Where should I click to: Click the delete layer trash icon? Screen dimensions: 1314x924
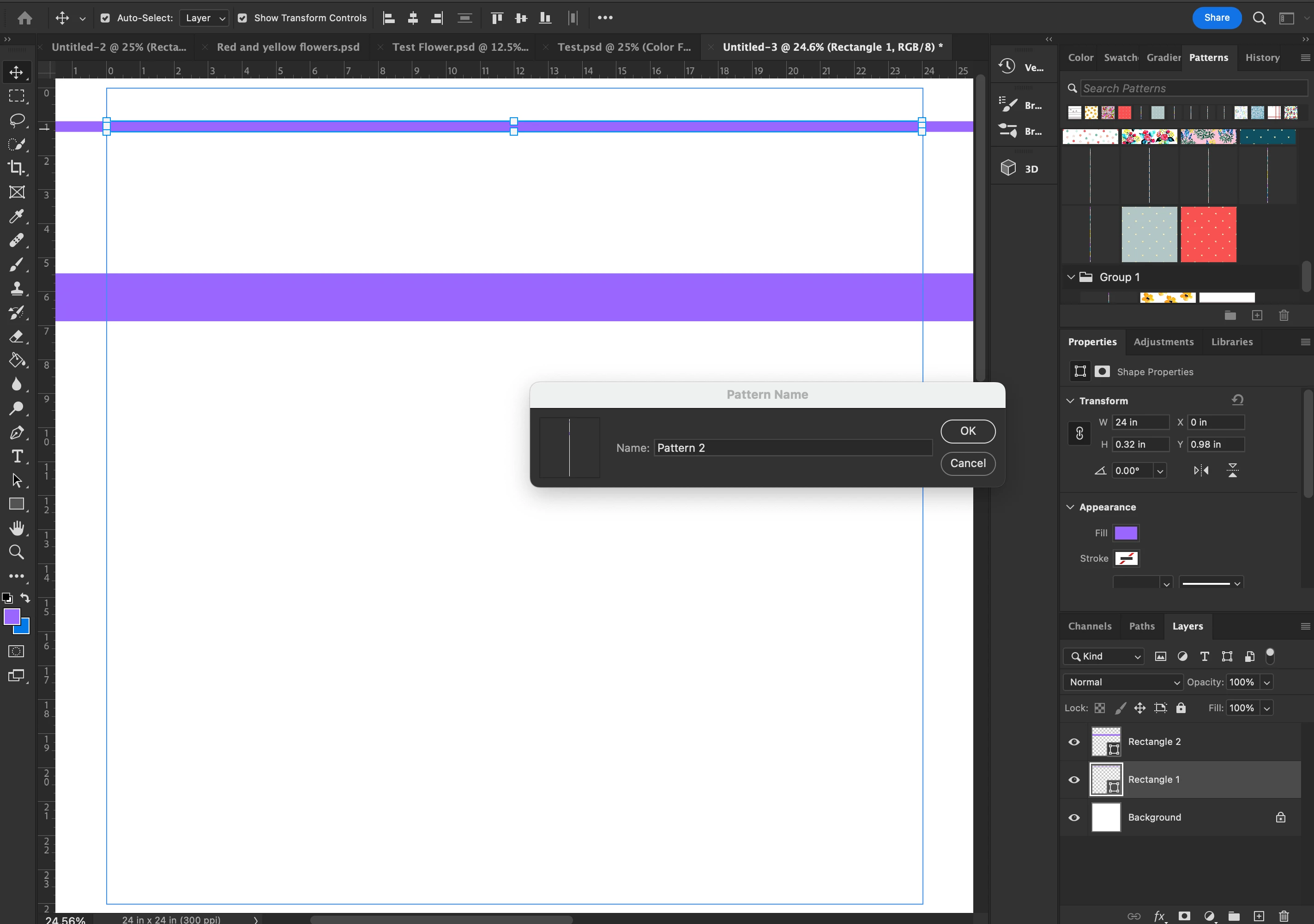pyautogui.click(x=1284, y=916)
